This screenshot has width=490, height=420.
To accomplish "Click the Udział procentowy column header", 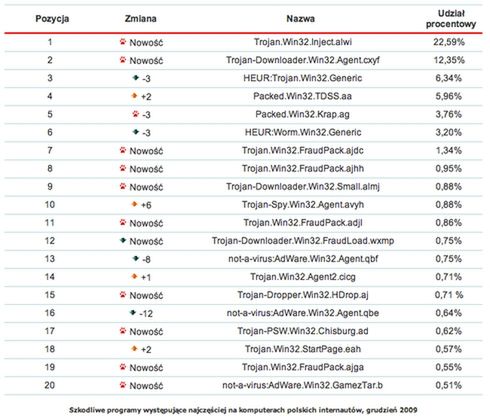I will pos(451,19).
